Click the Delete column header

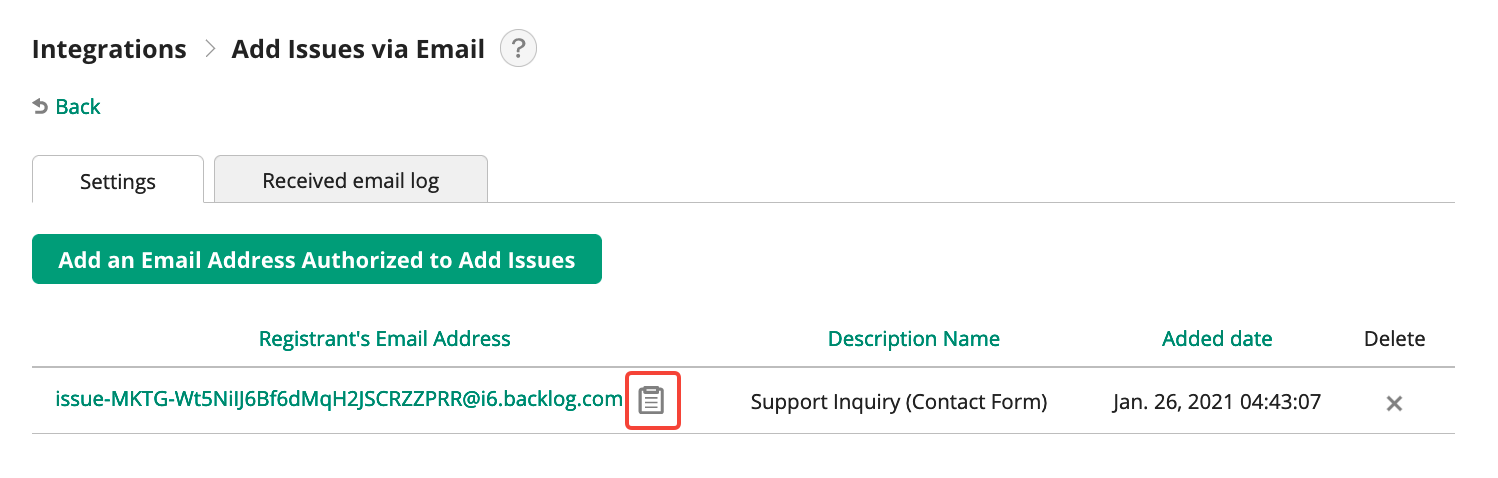(1394, 339)
